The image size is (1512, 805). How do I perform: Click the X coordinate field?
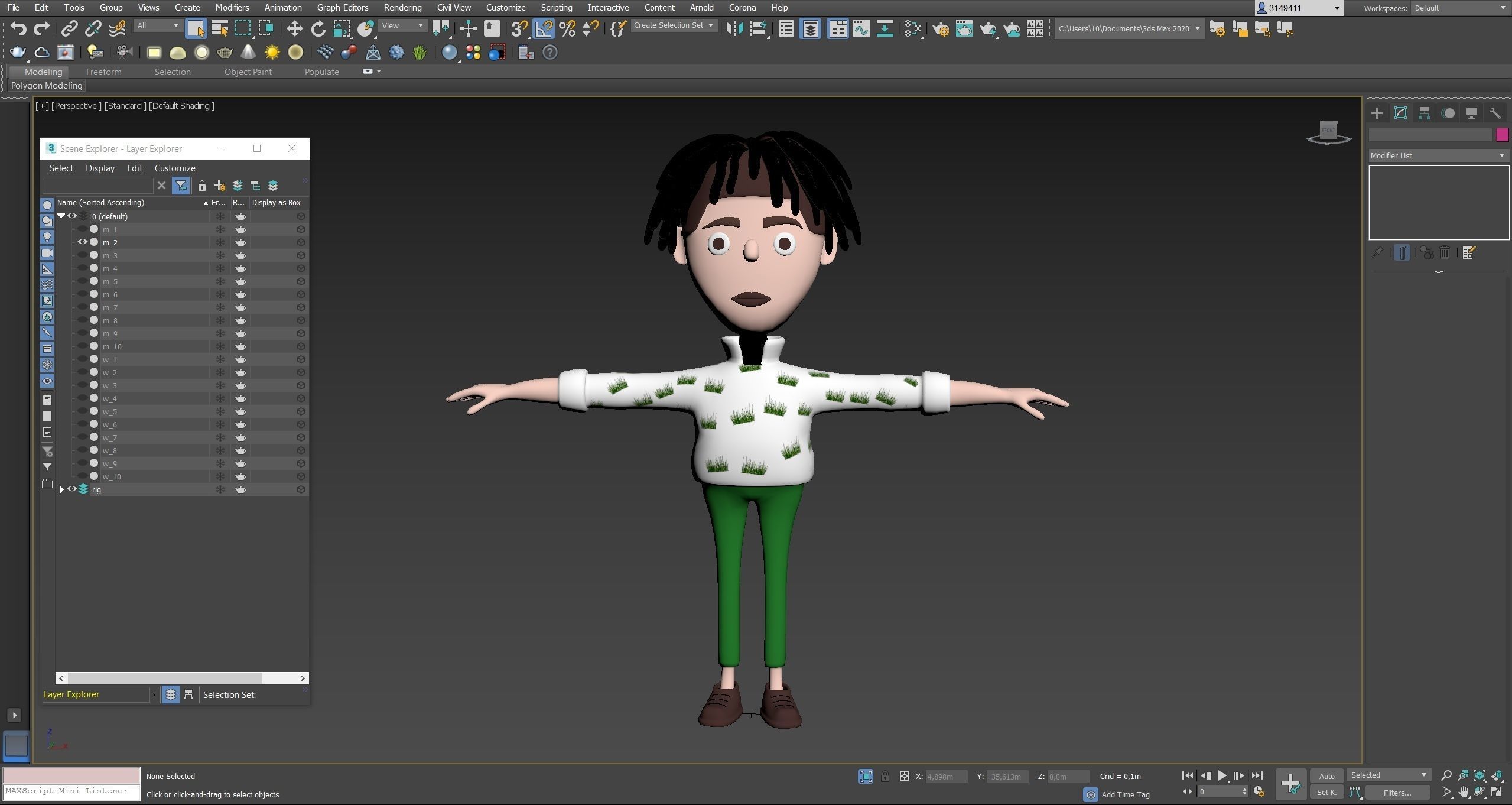(946, 776)
